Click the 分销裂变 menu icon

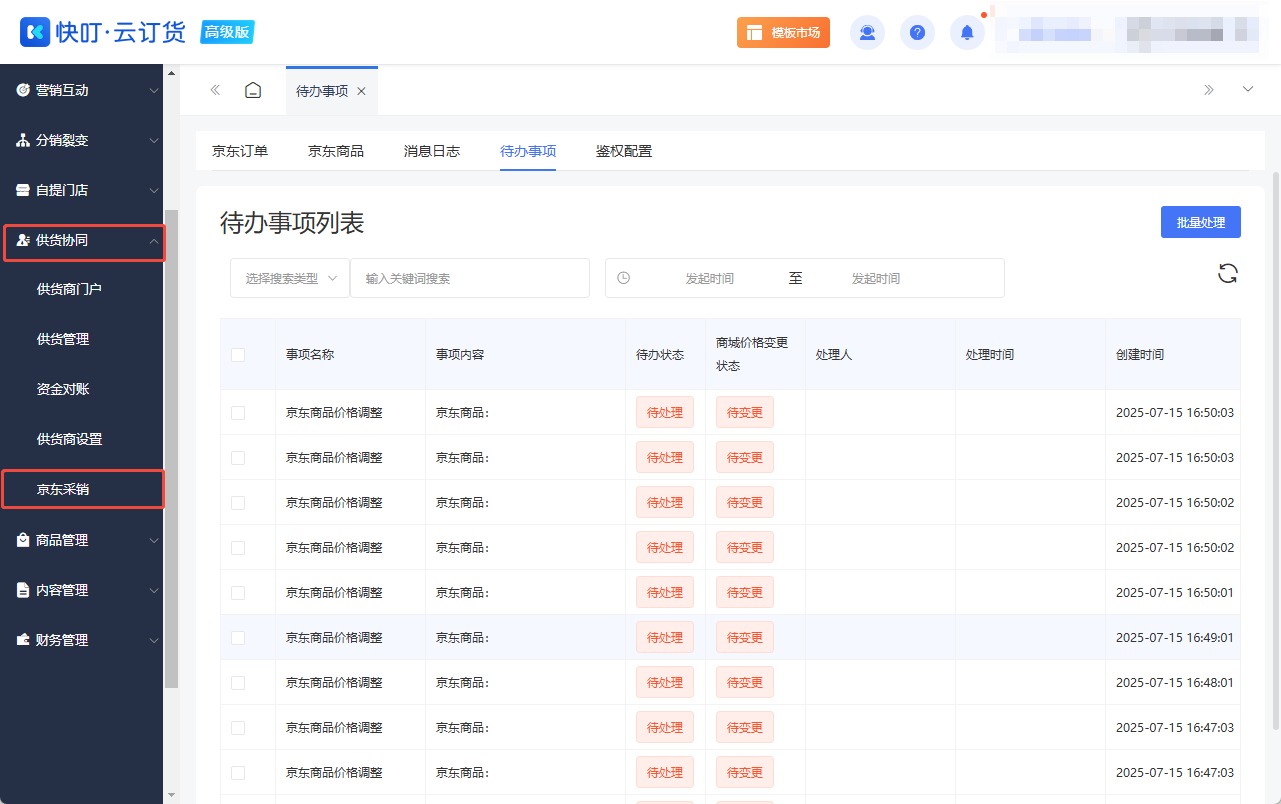tap(23, 140)
